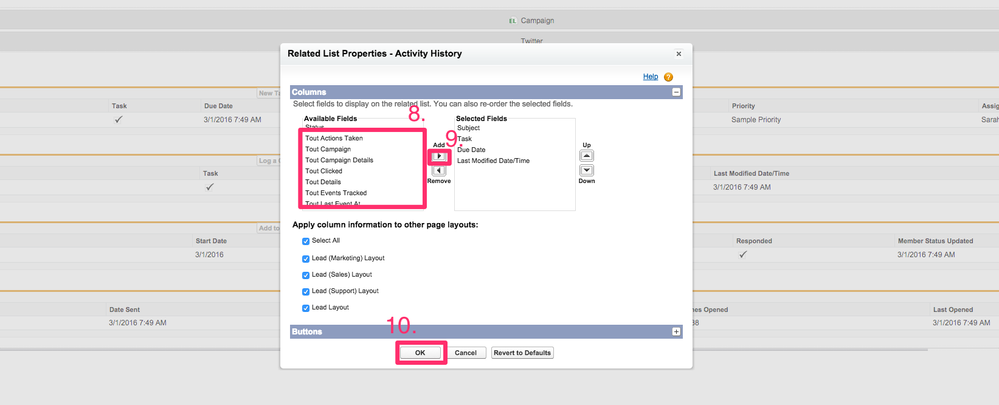
Task: Click Revert to Defaults
Action: (x=522, y=353)
